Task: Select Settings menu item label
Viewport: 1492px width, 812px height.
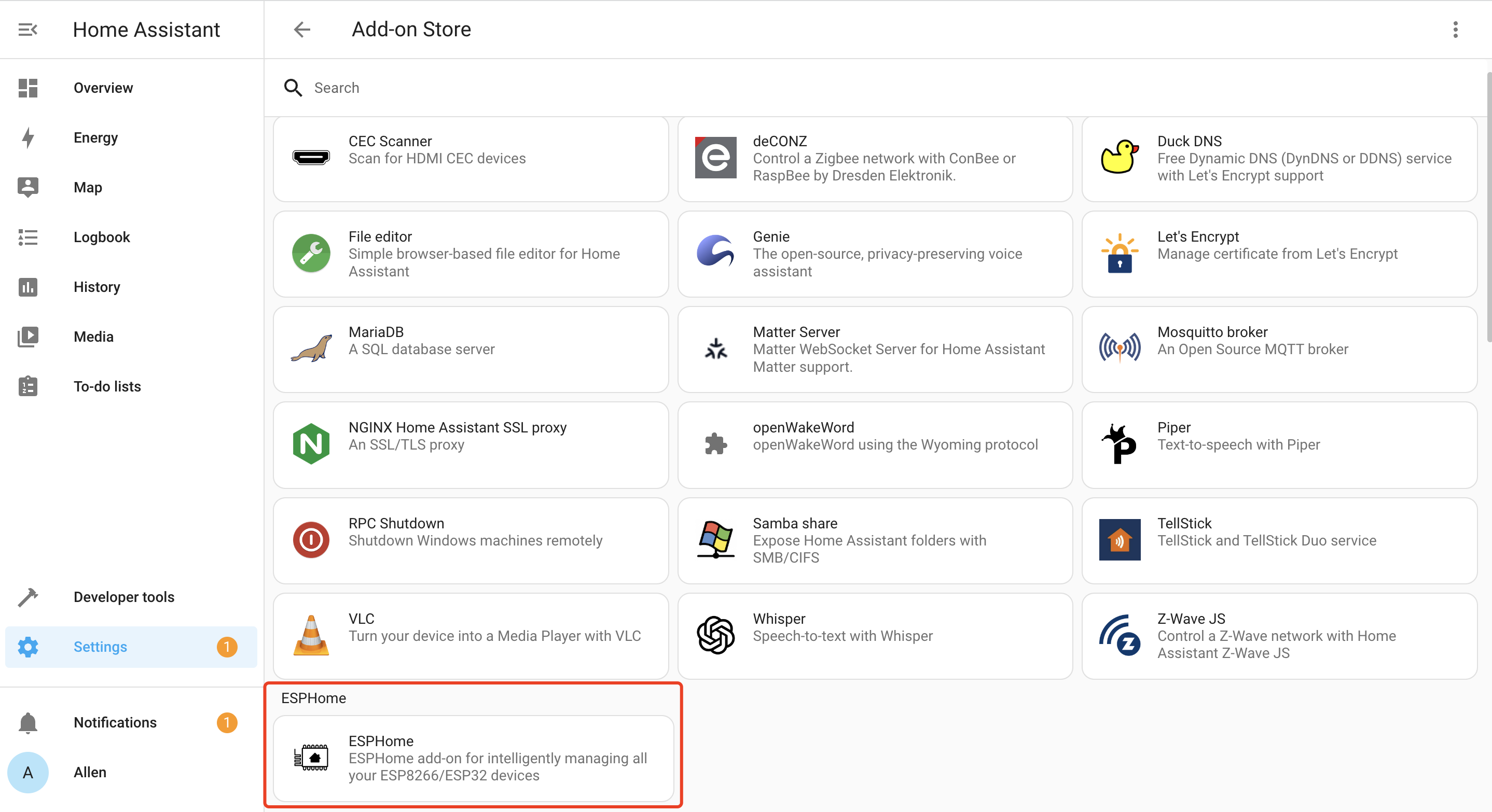Action: (x=100, y=647)
